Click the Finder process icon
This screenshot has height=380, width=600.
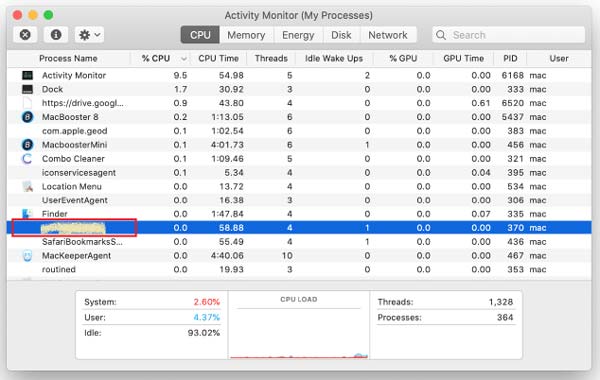point(27,214)
